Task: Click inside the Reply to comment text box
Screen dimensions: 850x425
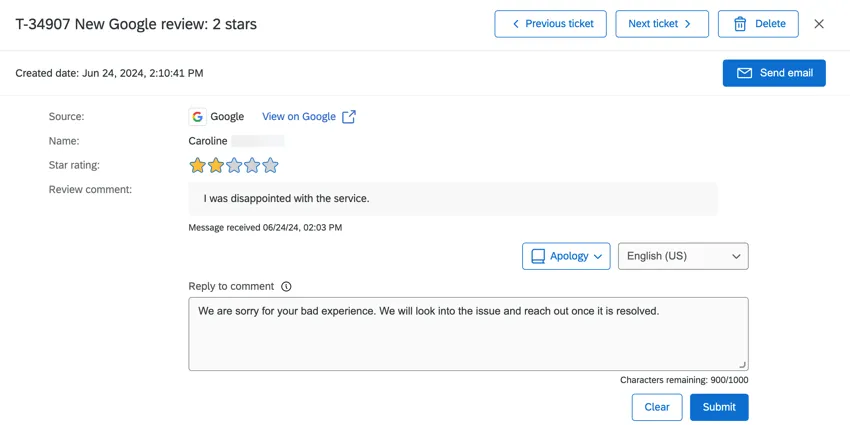Action: coord(468,340)
